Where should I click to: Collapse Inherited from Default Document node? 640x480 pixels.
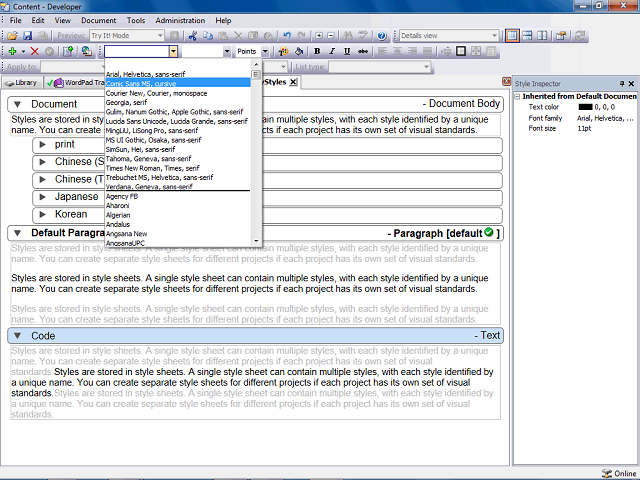(x=517, y=97)
